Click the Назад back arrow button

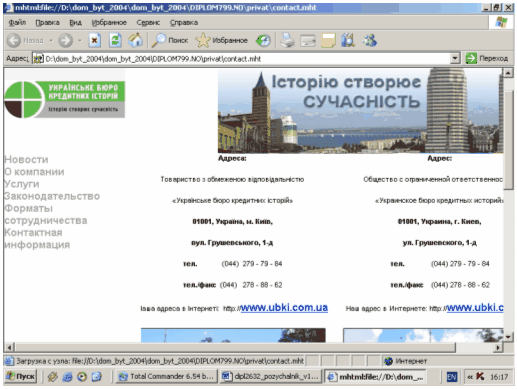pos(25,40)
